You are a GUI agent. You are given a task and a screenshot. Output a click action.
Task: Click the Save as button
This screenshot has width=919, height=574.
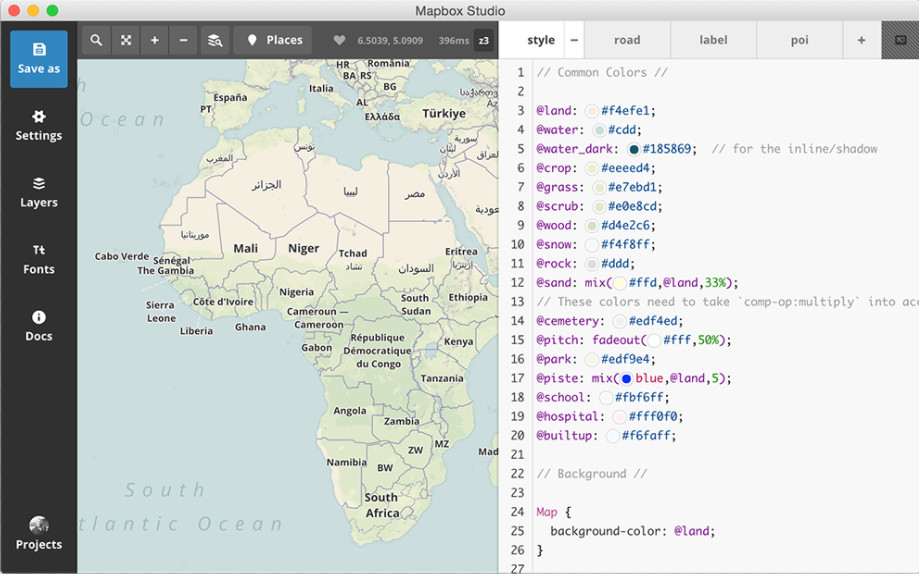click(39, 59)
